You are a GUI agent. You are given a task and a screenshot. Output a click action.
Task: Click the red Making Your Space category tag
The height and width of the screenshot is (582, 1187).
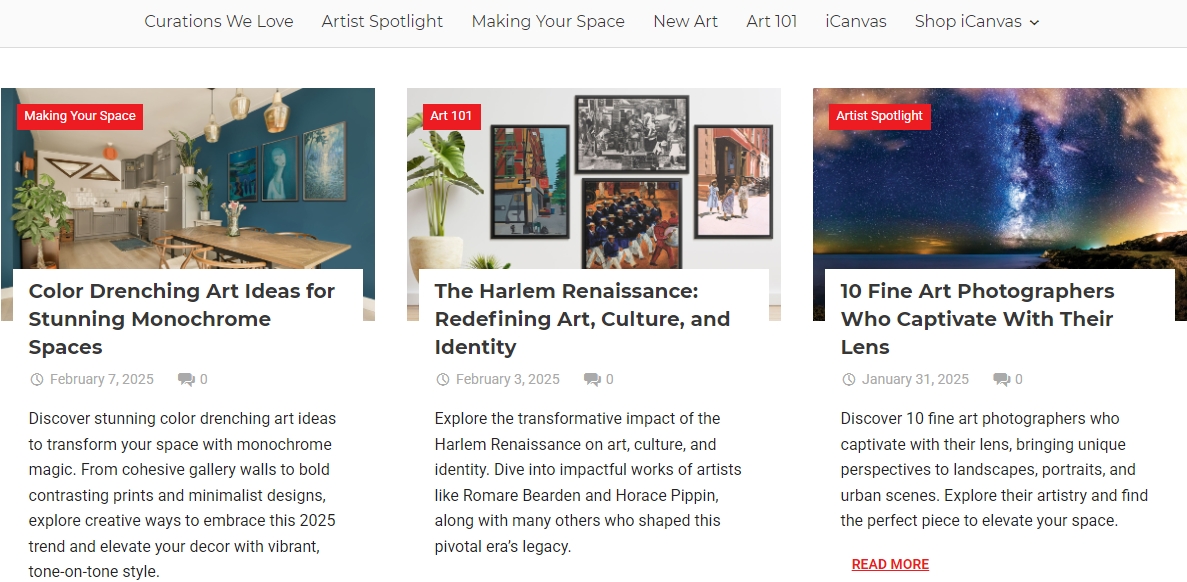coord(79,116)
